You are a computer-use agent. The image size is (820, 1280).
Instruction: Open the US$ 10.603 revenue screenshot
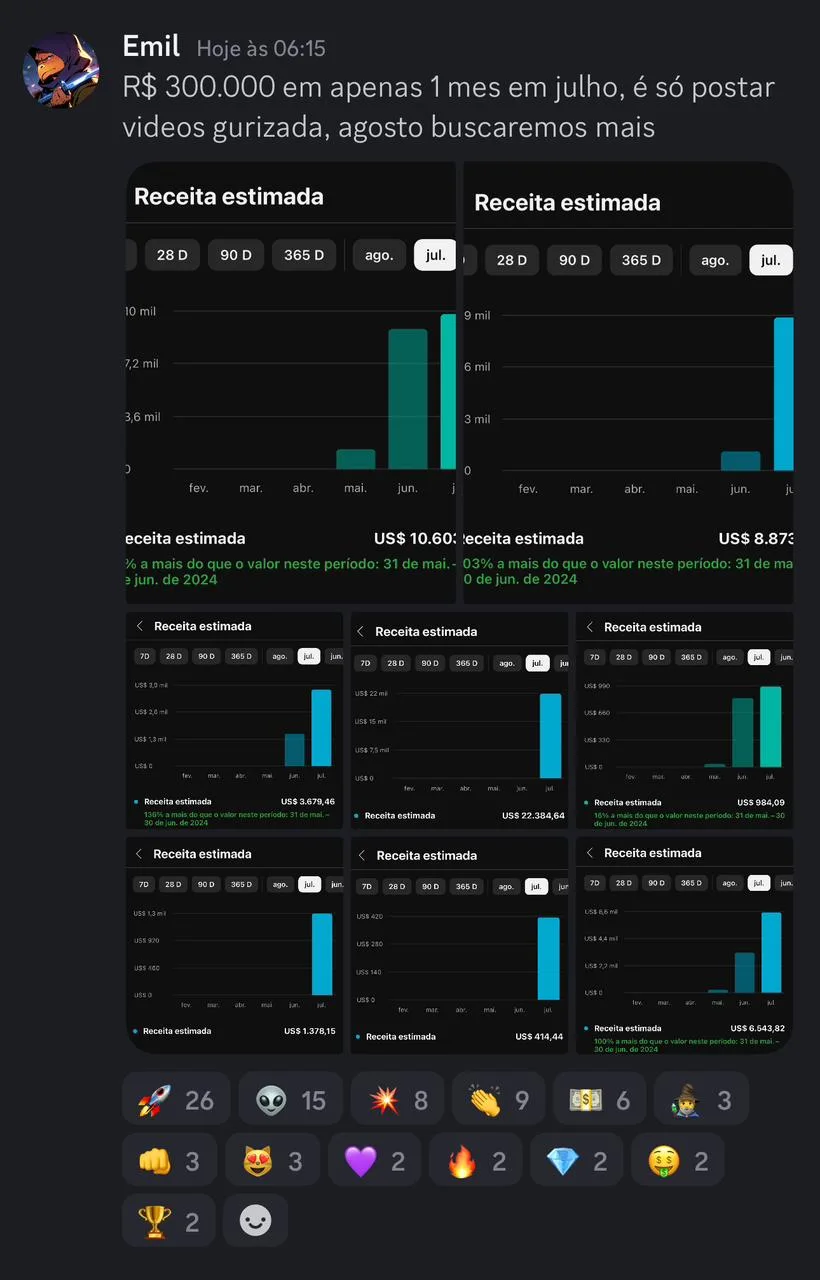tap(291, 383)
